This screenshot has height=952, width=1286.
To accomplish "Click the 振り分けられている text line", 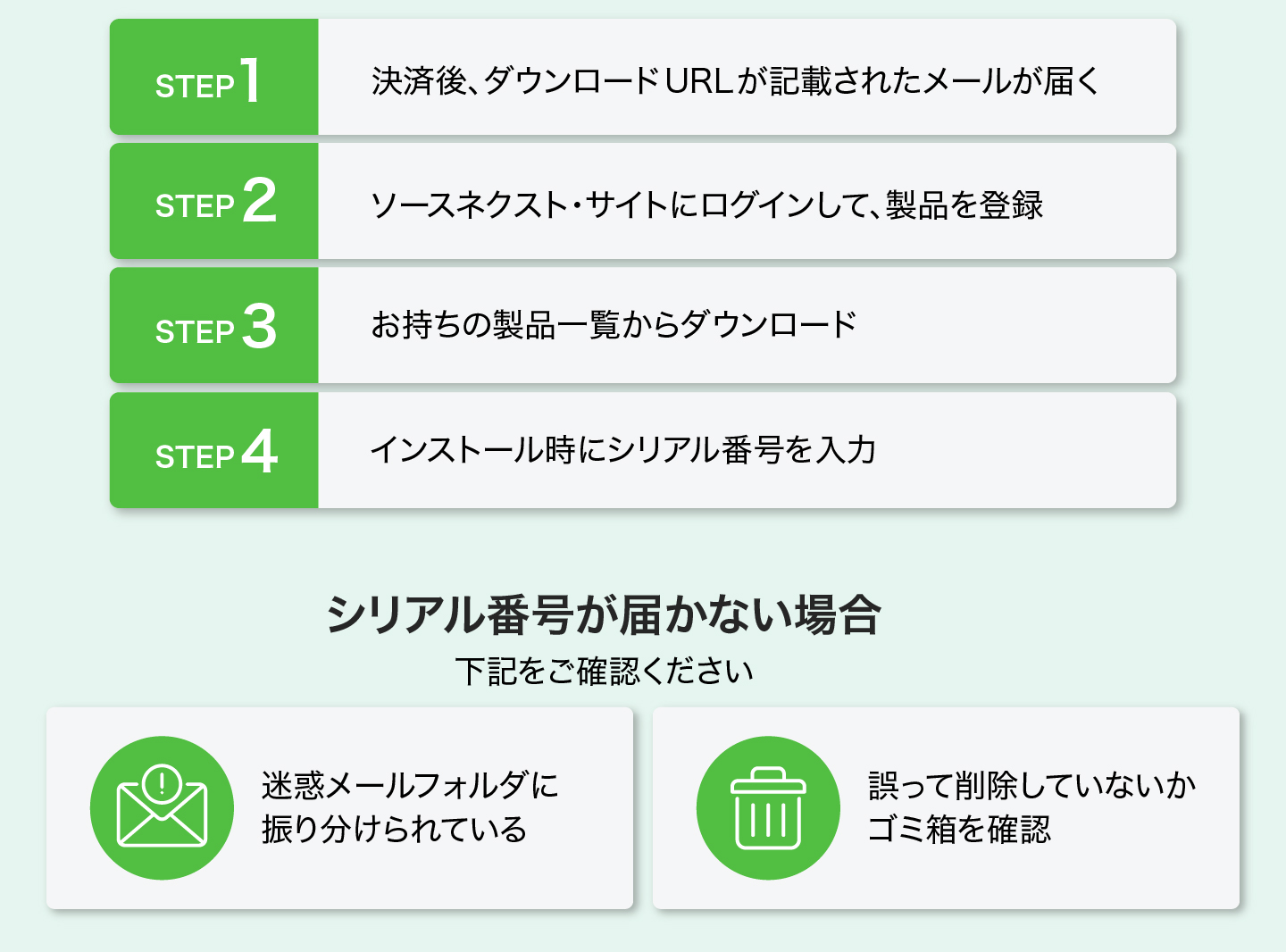I will [x=395, y=830].
